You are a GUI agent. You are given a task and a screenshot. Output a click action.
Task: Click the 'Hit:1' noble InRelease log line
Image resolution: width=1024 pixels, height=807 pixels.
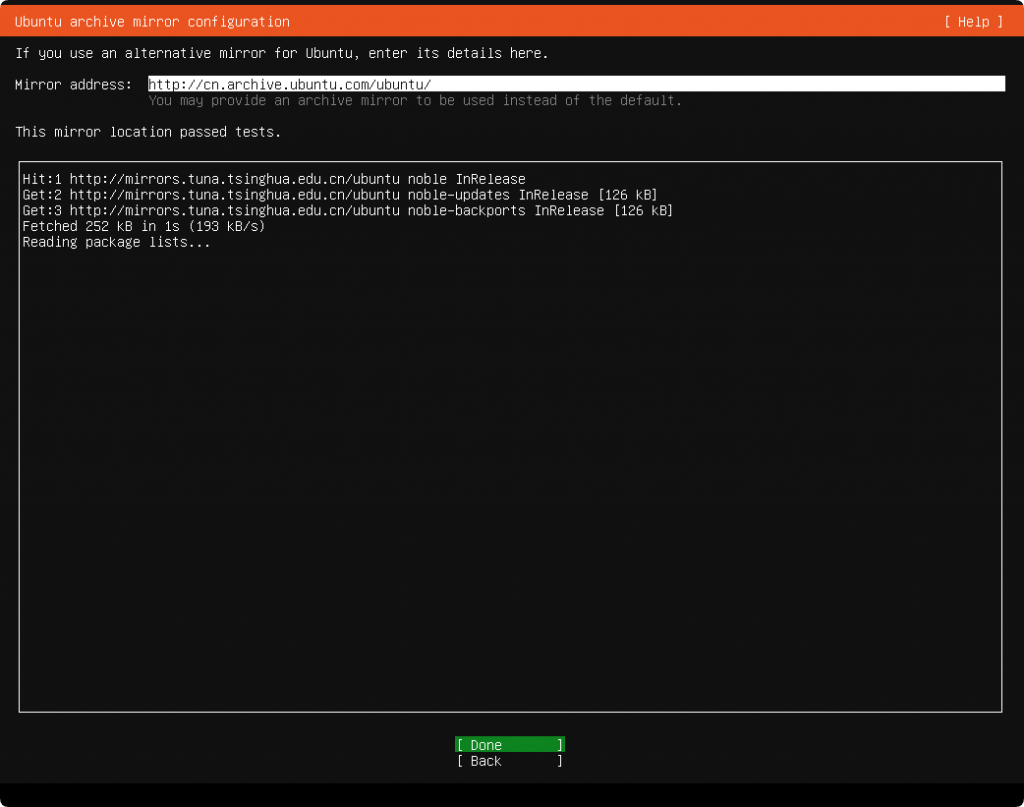pyautogui.click(x=274, y=179)
